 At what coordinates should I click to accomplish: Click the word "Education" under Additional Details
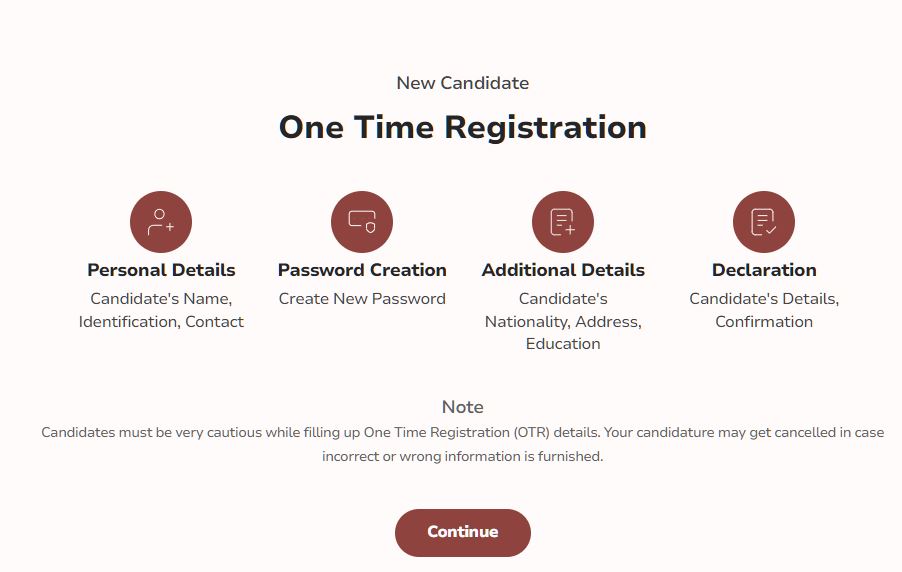pyautogui.click(x=563, y=344)
